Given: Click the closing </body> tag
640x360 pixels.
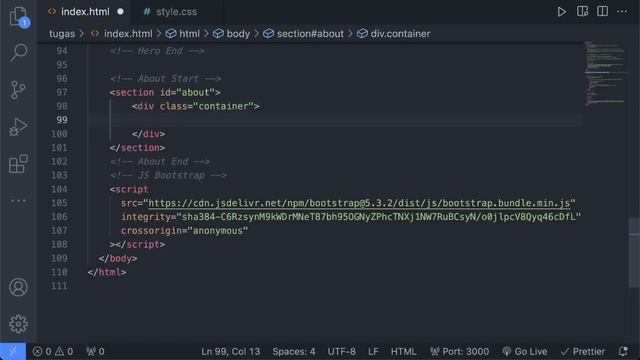Looking at the screenshot, I should pos(118,258).
